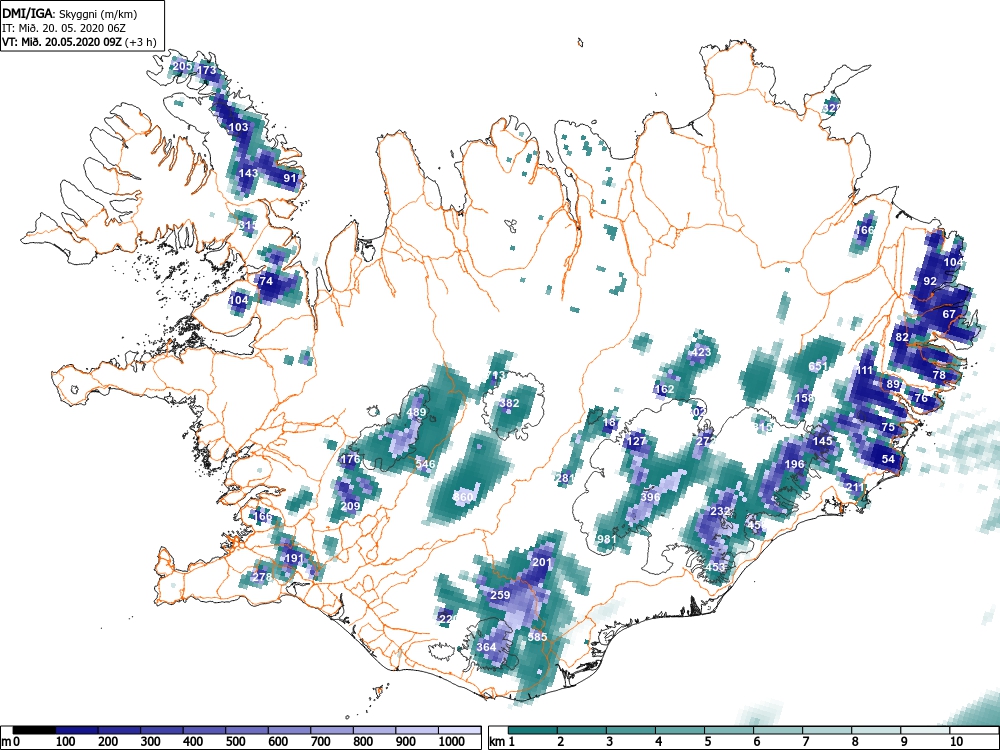Image resolution: width=1000 pixels, height=750 pixels.
Task: Select the visibility value 259
Action: 500,595
